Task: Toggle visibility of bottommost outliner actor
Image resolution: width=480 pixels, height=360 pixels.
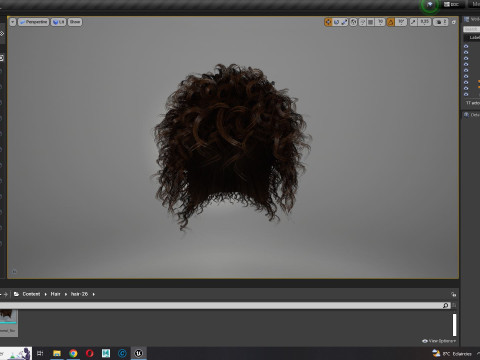Action: 466,94
